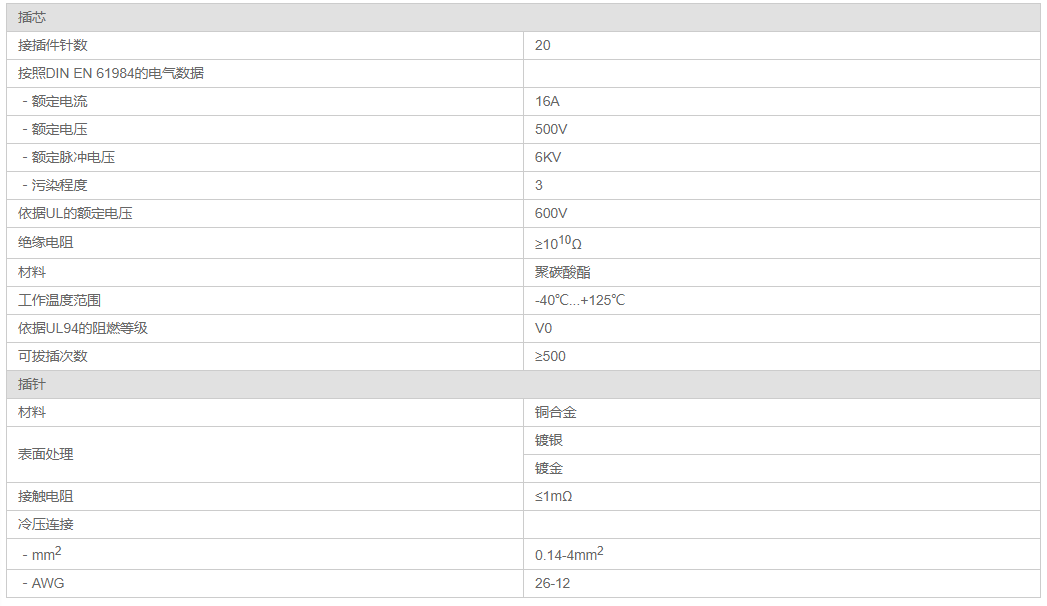Viewport: 1047px width, 606px height.
Task: Click the -40℃...+125℃ temperature range value
Action: click(x=580, y=300)
